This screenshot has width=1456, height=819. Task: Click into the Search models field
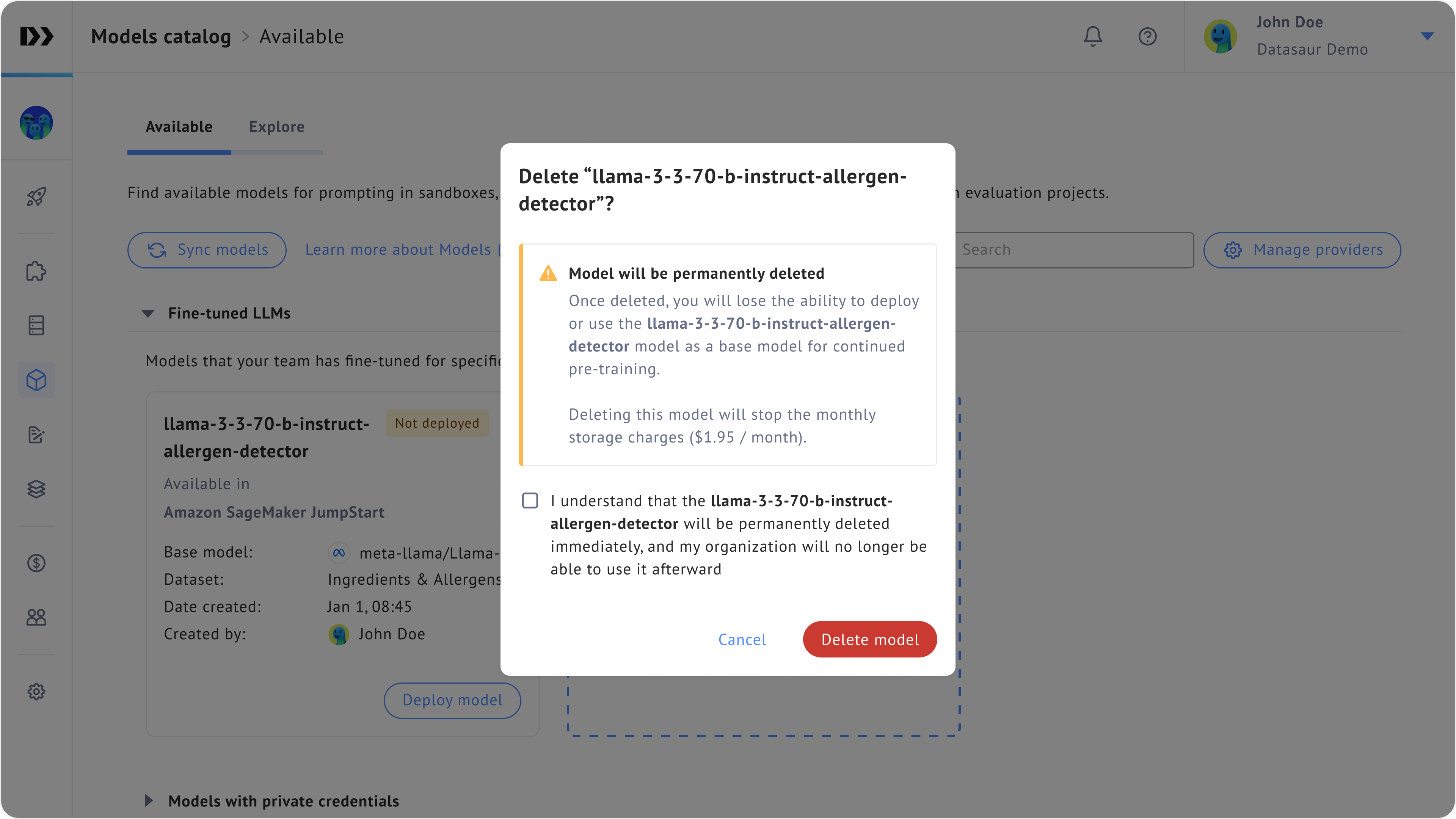1074,250
